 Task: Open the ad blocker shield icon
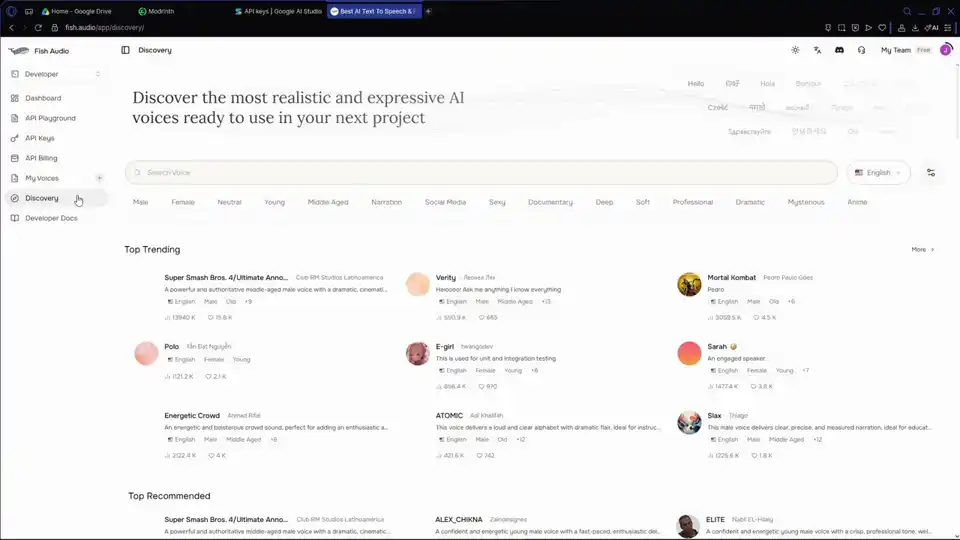tap(855, 28)
